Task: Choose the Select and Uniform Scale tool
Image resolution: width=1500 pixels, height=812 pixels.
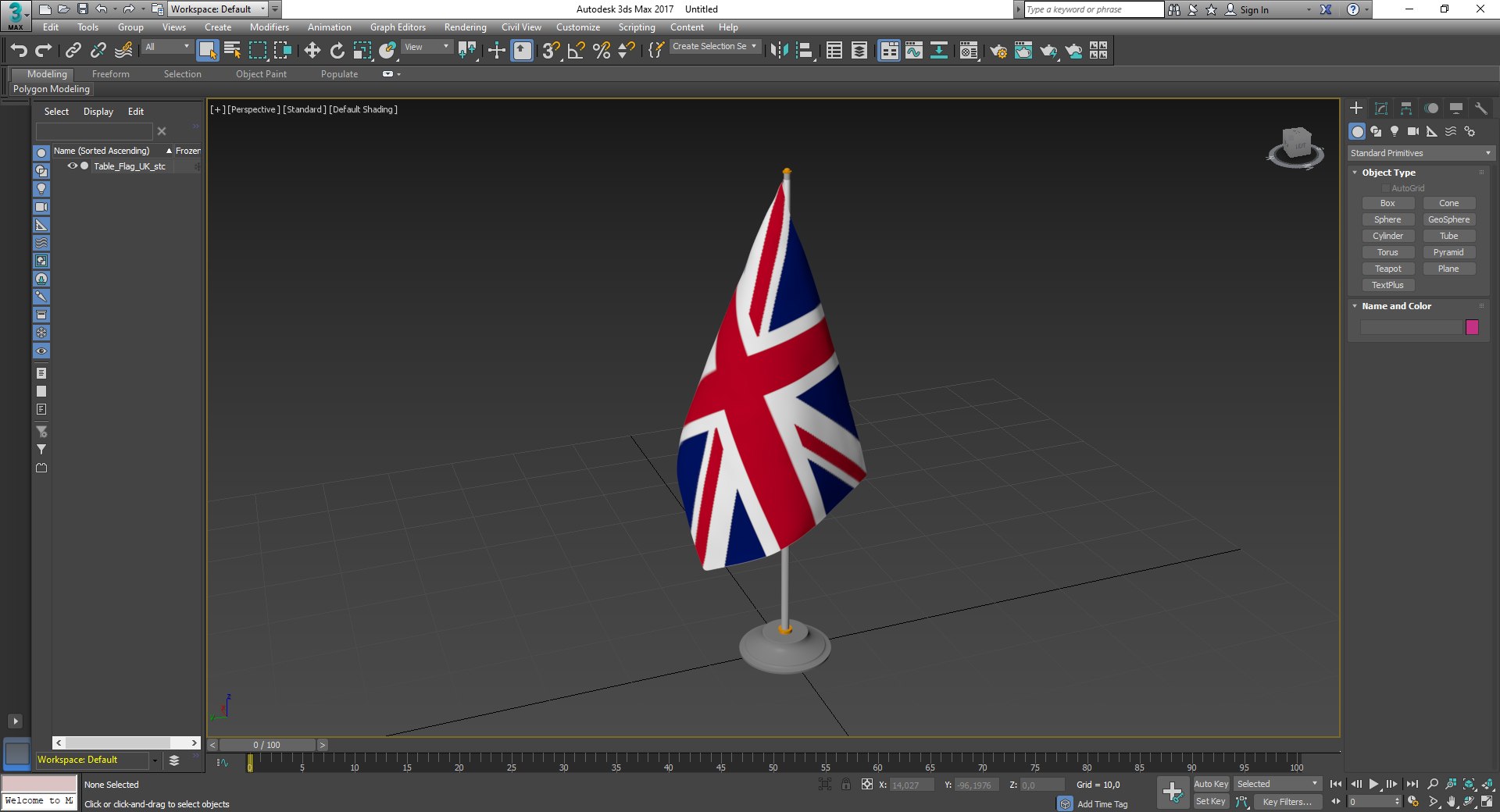Action: 362,51
